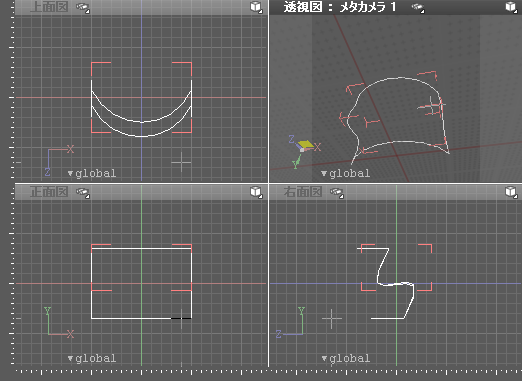Click the 3D cursor crosshair in top view
522x381 pixels.
(181, 162)
